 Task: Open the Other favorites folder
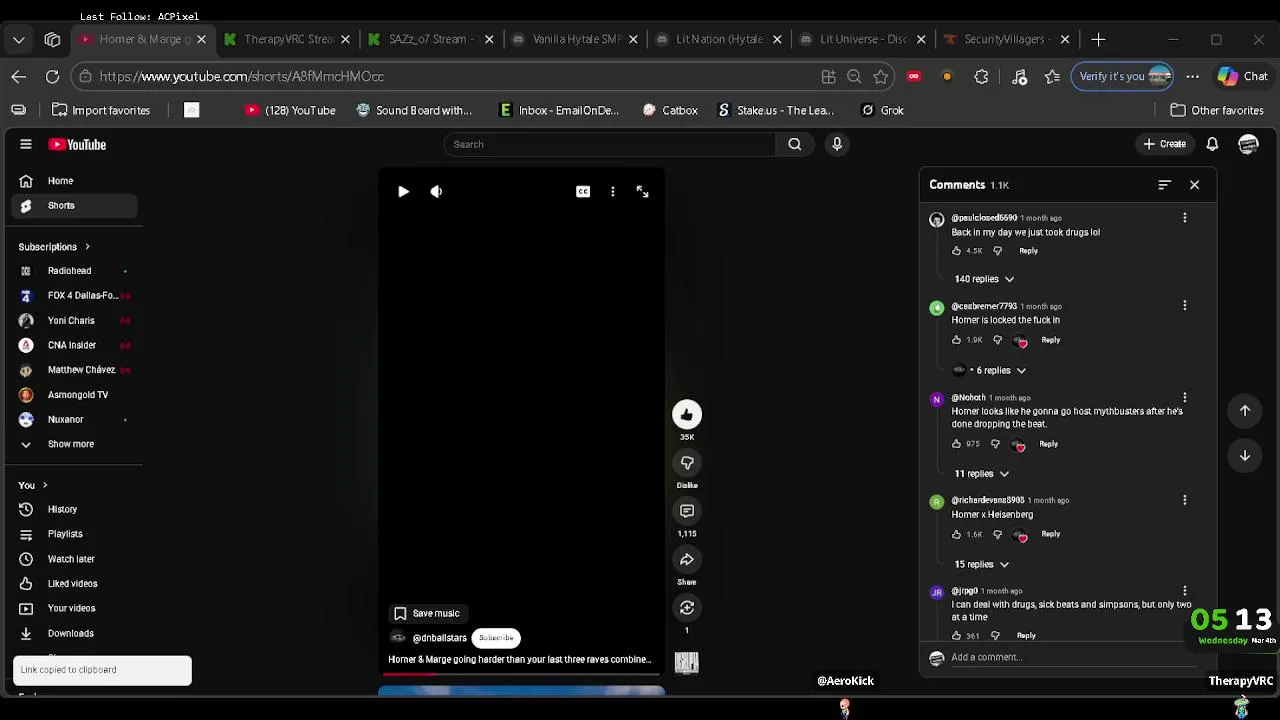point(1217,110)
